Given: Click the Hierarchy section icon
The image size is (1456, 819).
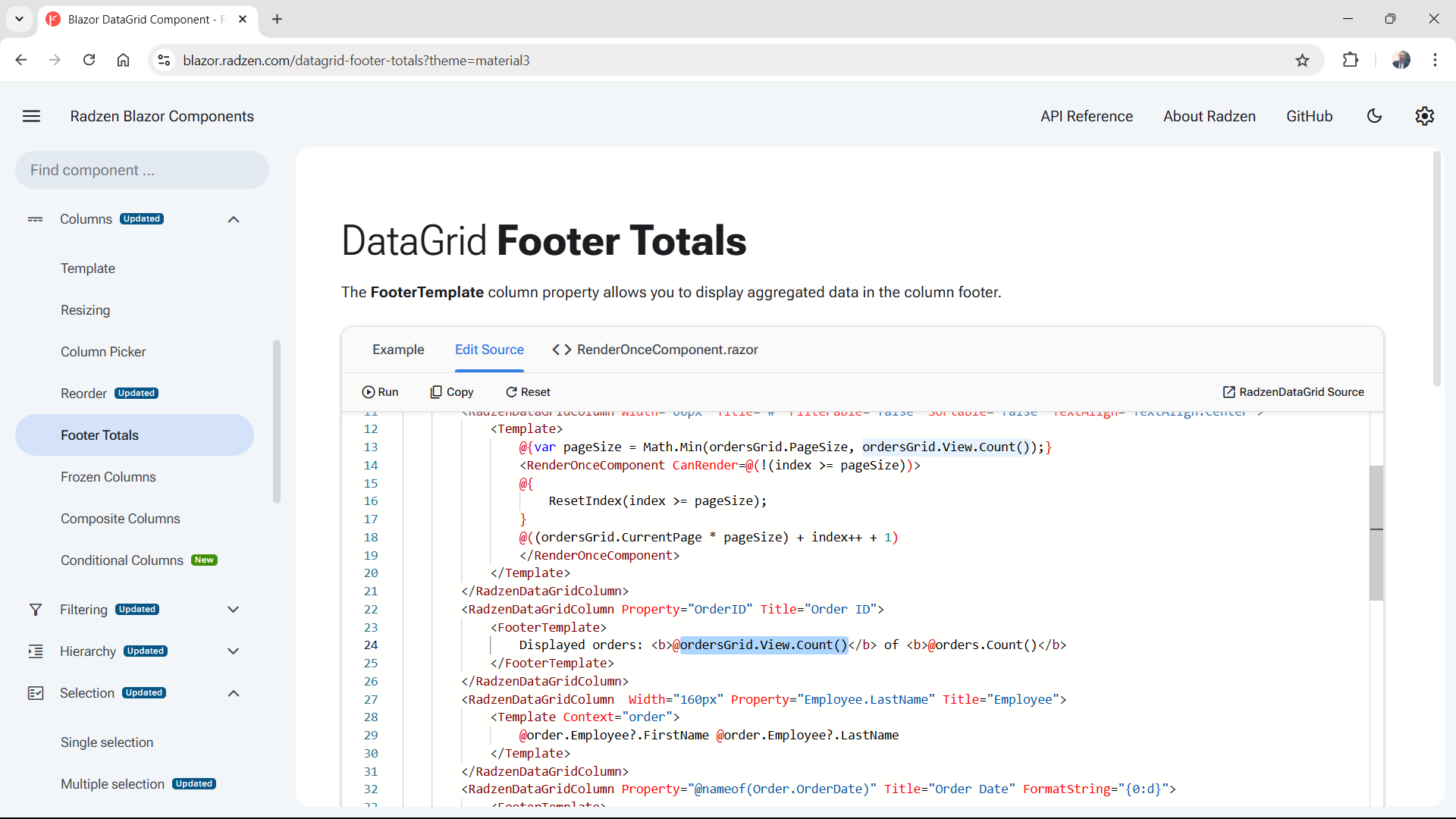Looking at the screenshot, I should point(36,651).
